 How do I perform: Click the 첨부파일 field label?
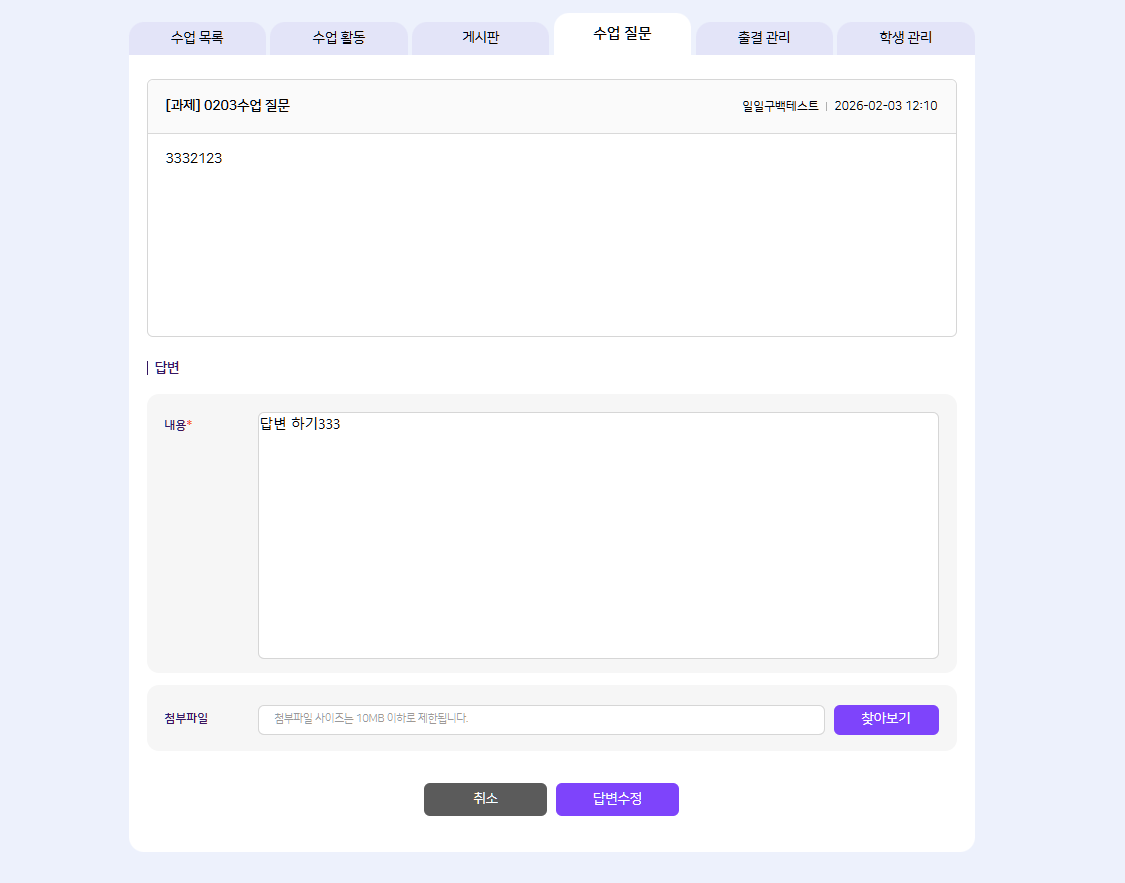pyautogui.click(x=186, y=718)
